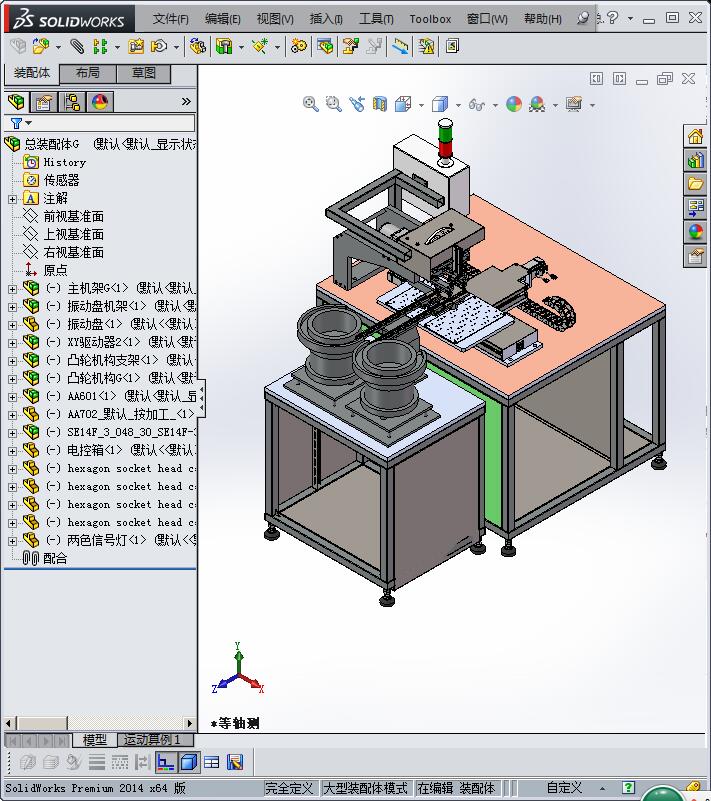Switch to the 草图 tab
Viewport: 711px width, 801px height.
point(144,74)
